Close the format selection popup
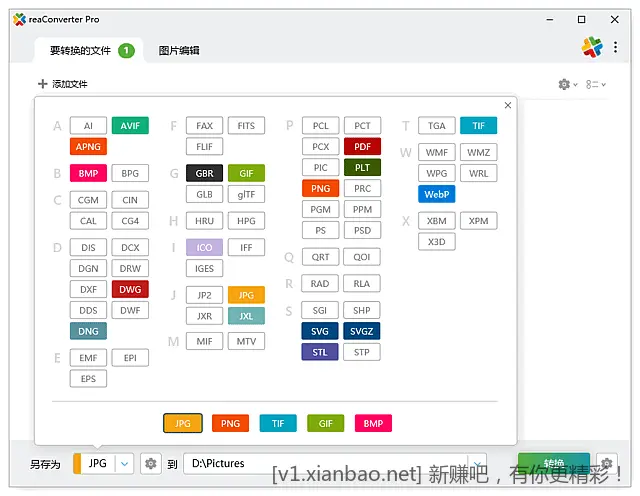The height and width of the screenshot is (496, 640). tap(508, 105)
